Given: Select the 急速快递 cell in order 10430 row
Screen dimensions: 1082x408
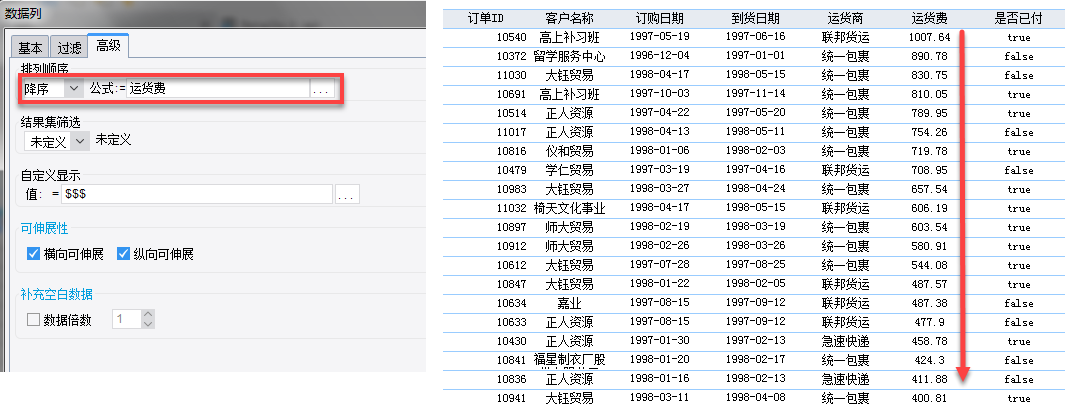Looking at the screenshot, I should (x=845, y=341).
